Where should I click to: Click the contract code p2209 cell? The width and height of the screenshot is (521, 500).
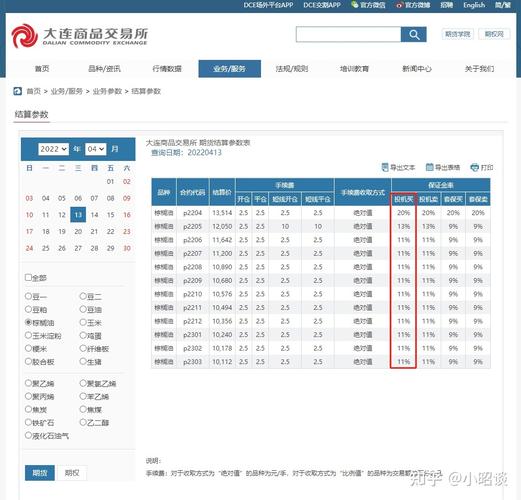193,280
